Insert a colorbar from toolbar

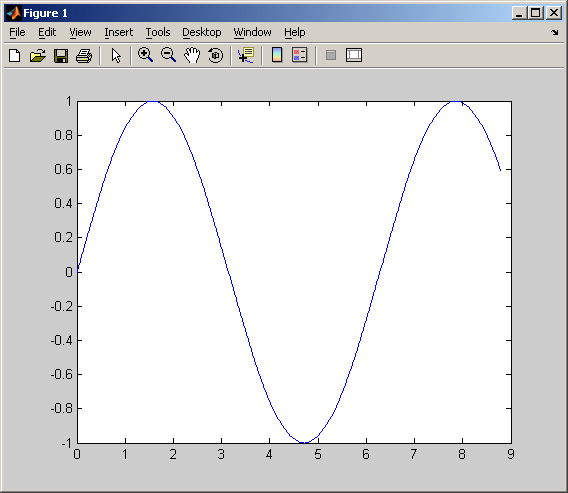pos(277,55)
